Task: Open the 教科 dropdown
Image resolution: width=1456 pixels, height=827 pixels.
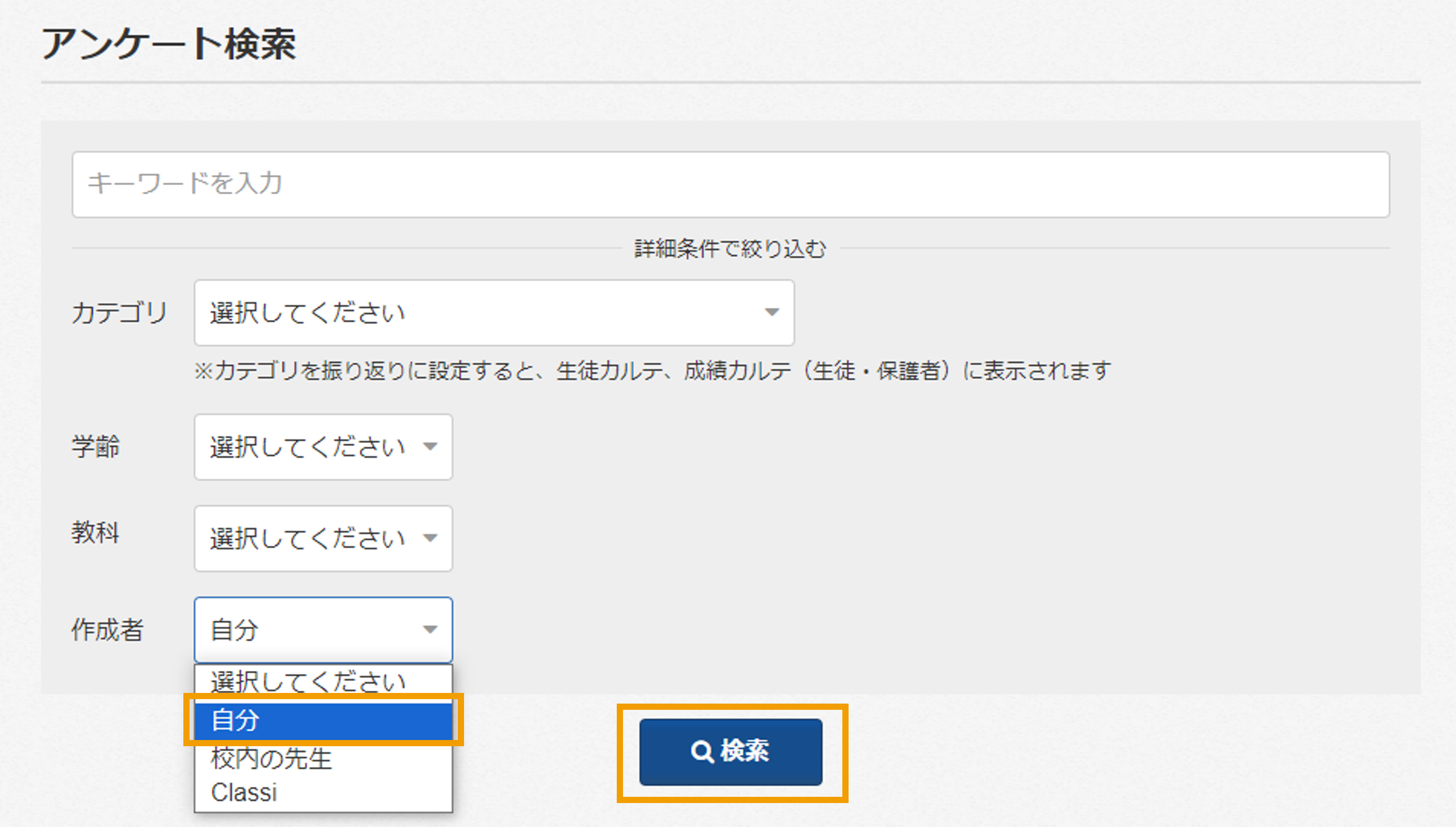Action: pos(323,538)
